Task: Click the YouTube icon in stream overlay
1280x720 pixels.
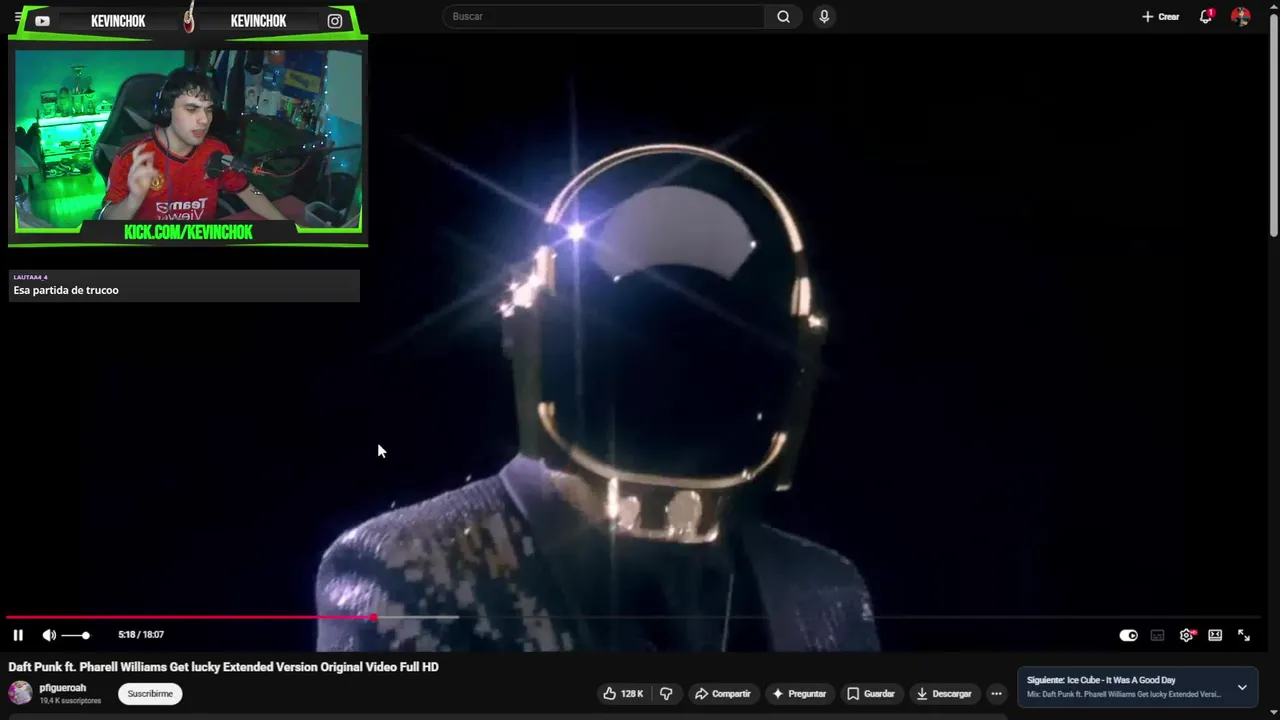Action: [42, 21]
